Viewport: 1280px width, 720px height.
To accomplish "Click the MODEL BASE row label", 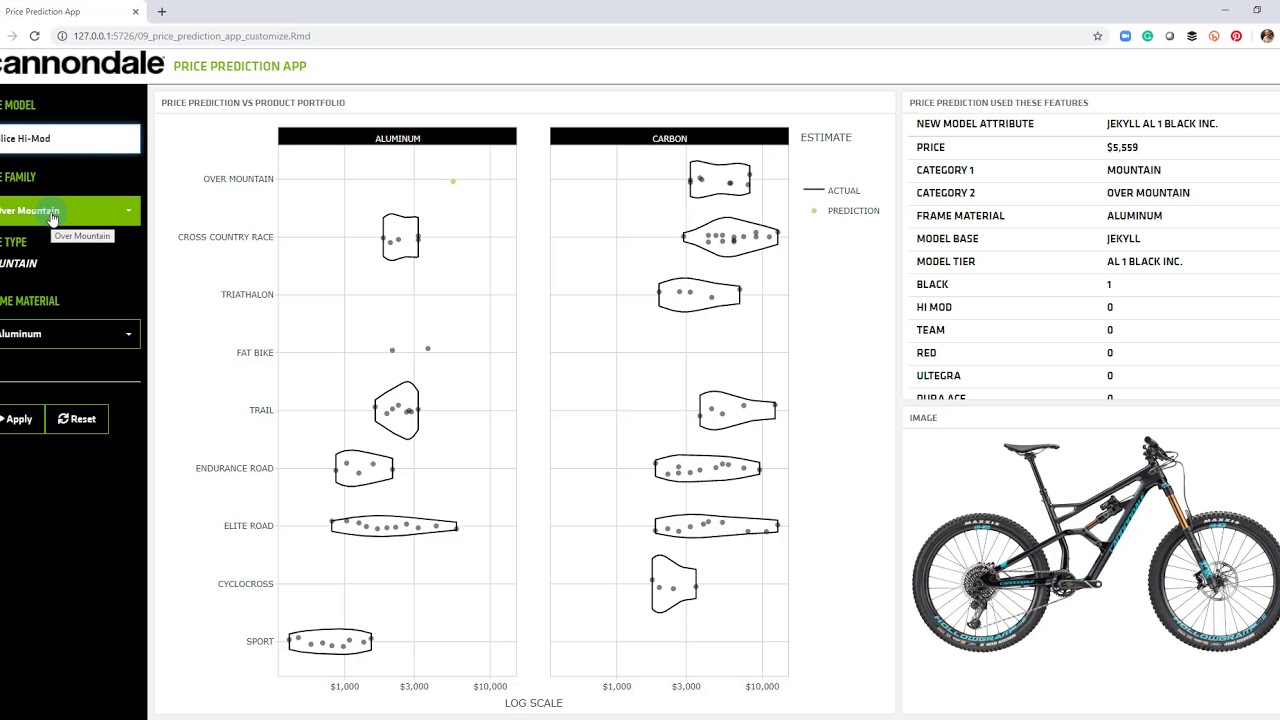I will click(948, 239).
